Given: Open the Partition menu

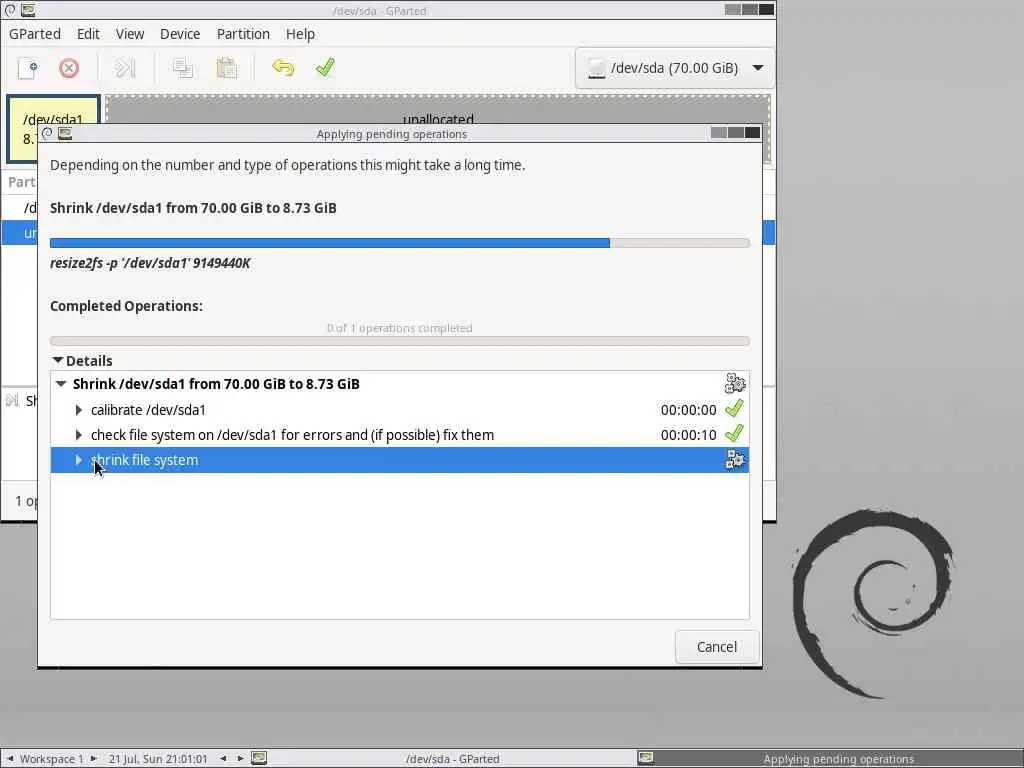Looking at the screenshot, I should tap(243, 34).
